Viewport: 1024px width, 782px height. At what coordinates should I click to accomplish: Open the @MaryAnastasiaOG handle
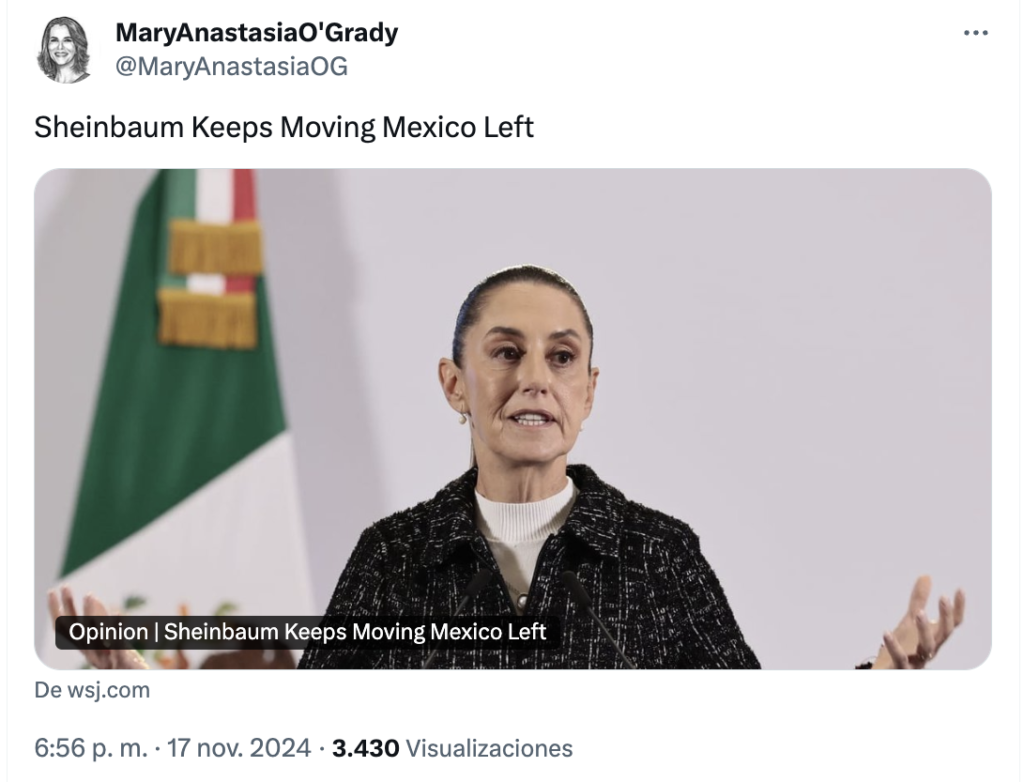coord(231,67)
